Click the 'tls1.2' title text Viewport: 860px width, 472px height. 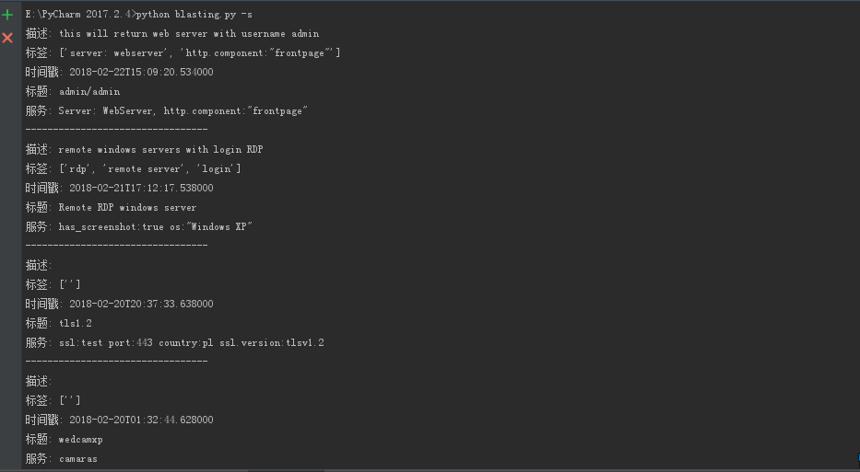(x=75, y=323)
